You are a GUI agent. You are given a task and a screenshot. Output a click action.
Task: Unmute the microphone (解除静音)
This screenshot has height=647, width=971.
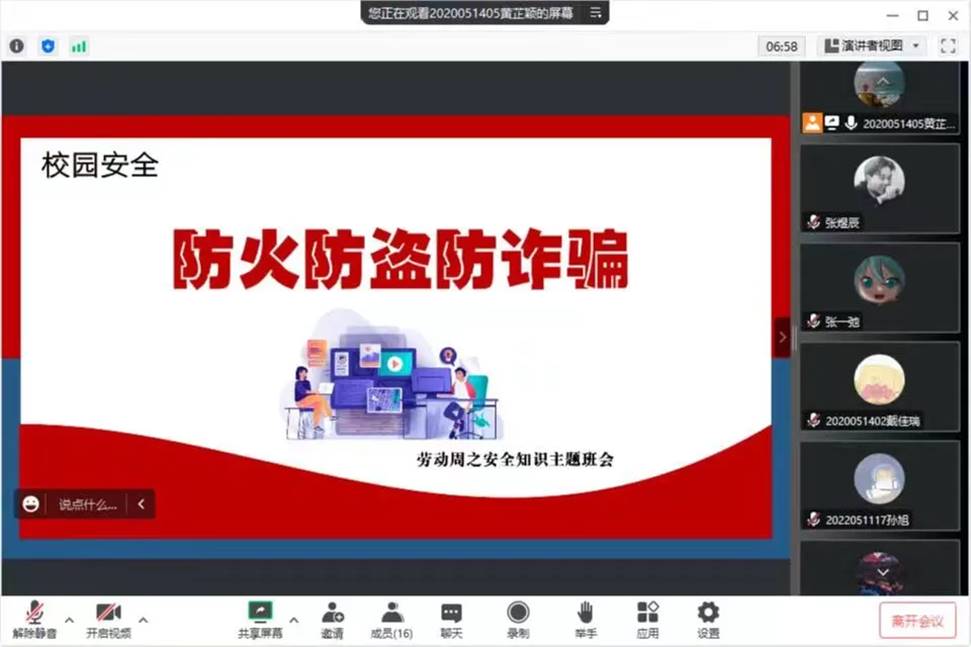pyautogui.click(x=35, y=620)
